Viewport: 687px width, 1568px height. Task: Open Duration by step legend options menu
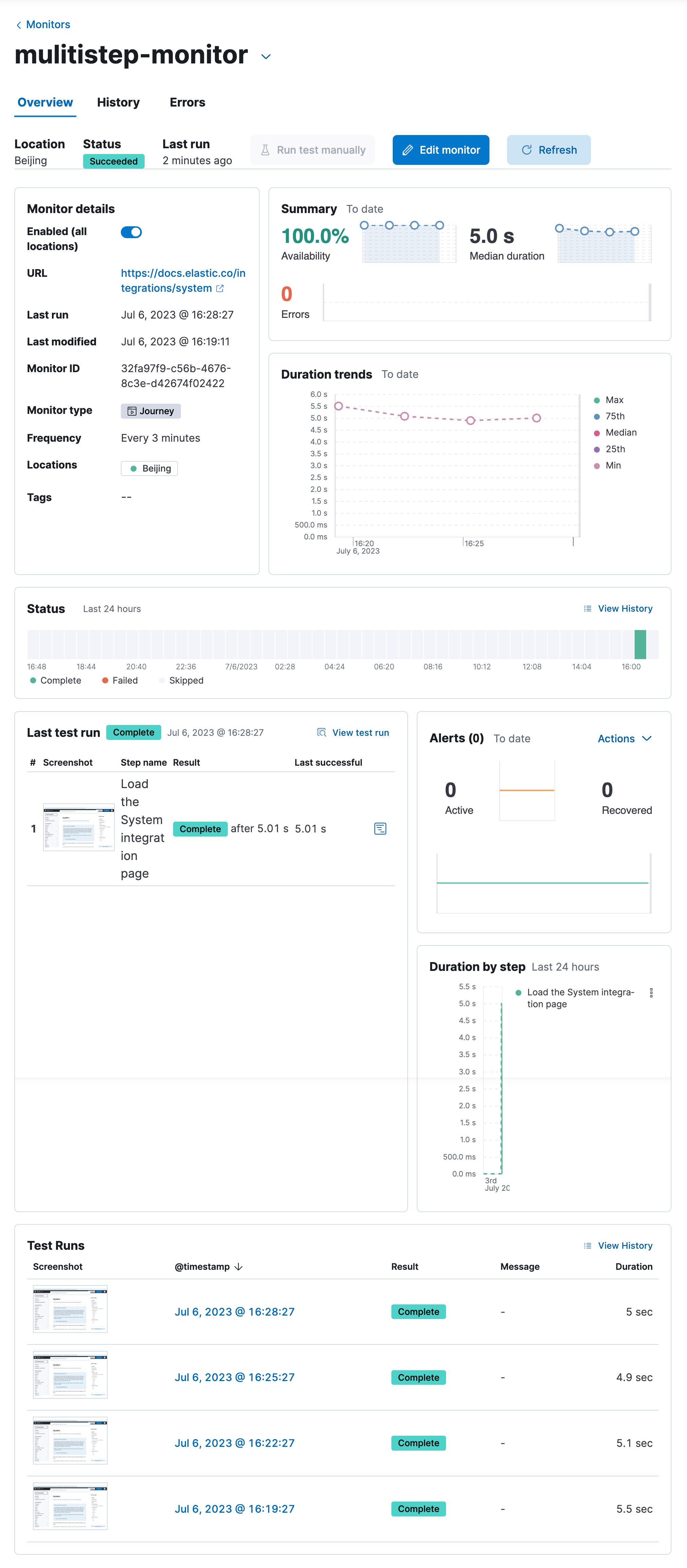(651, 993)
